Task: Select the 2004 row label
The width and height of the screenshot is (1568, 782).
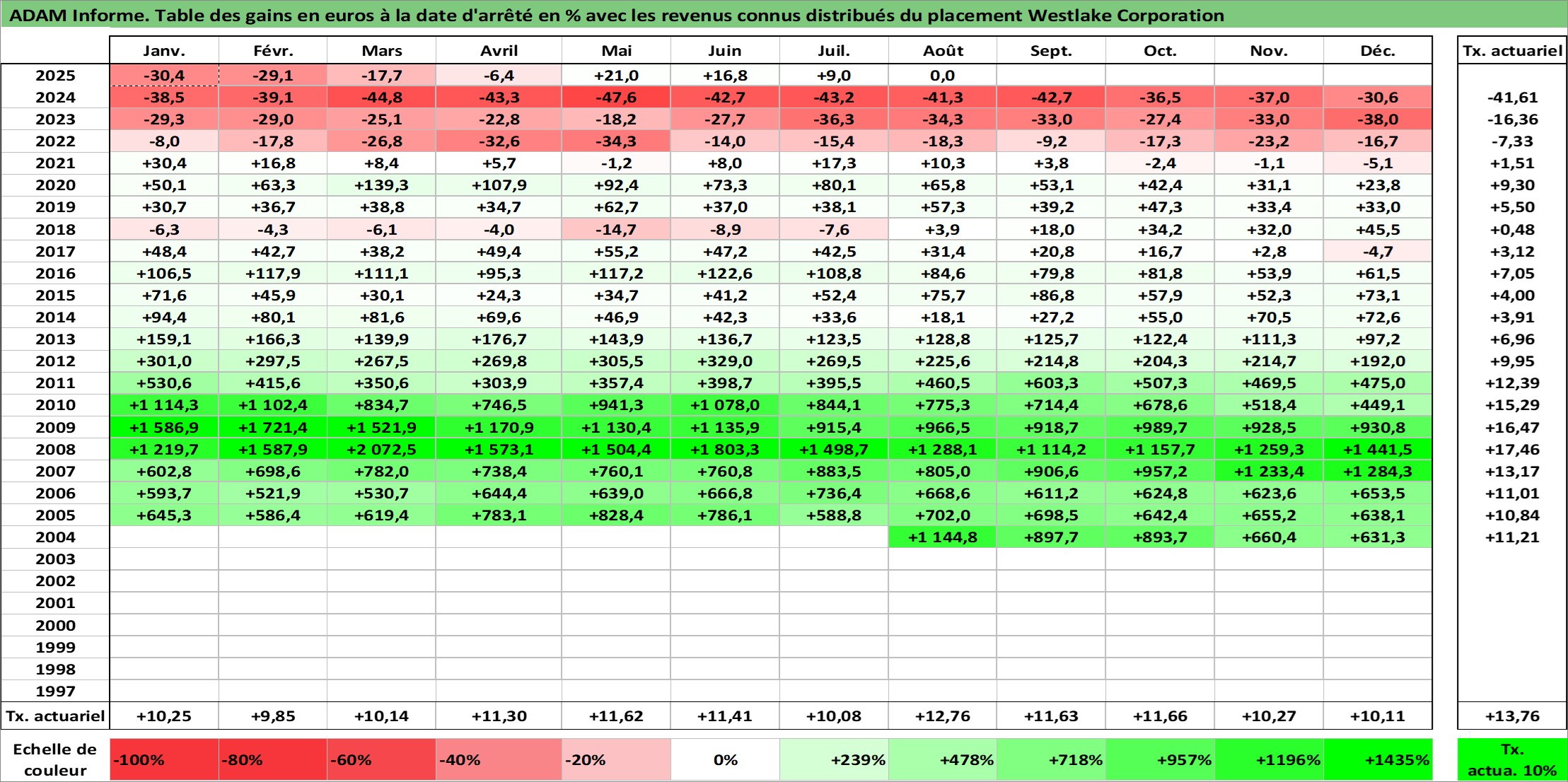Action: [x=55, y=537]
